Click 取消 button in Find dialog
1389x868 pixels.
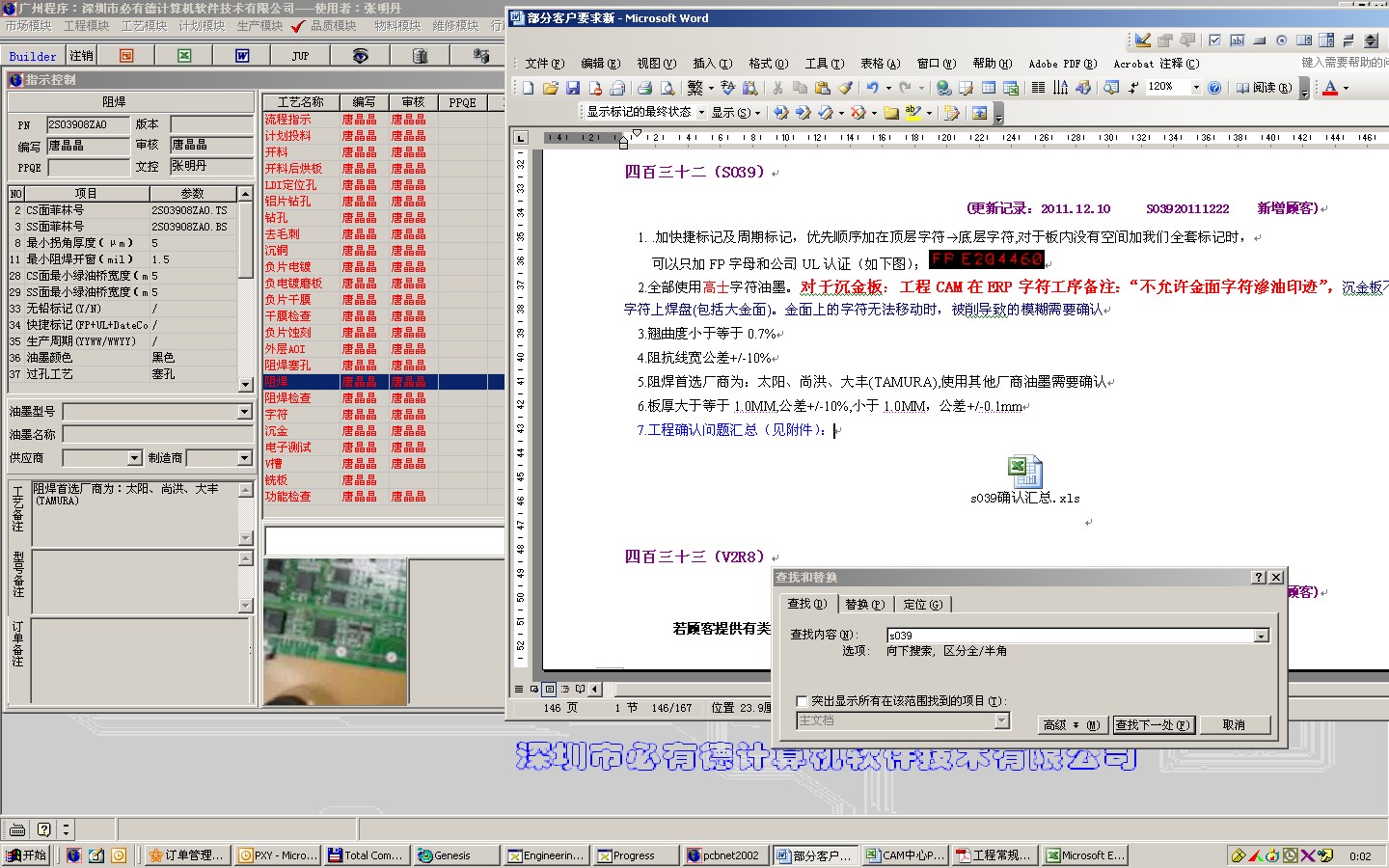[x=1234, y=724]
